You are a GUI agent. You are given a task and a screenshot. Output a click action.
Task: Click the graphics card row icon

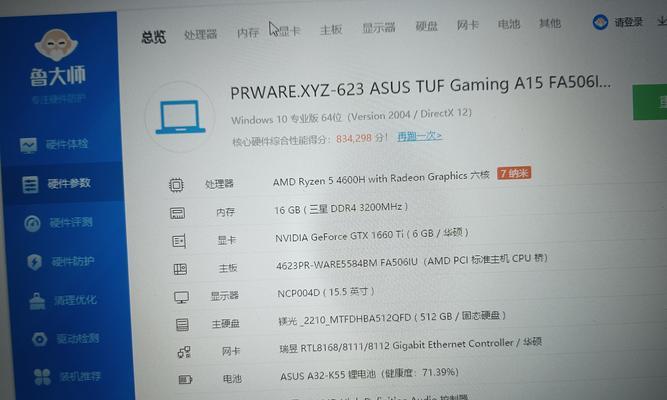[179, 241]
